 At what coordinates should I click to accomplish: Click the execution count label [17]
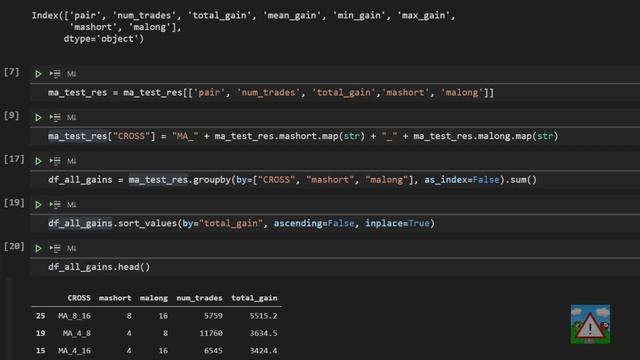pos(14,159)
